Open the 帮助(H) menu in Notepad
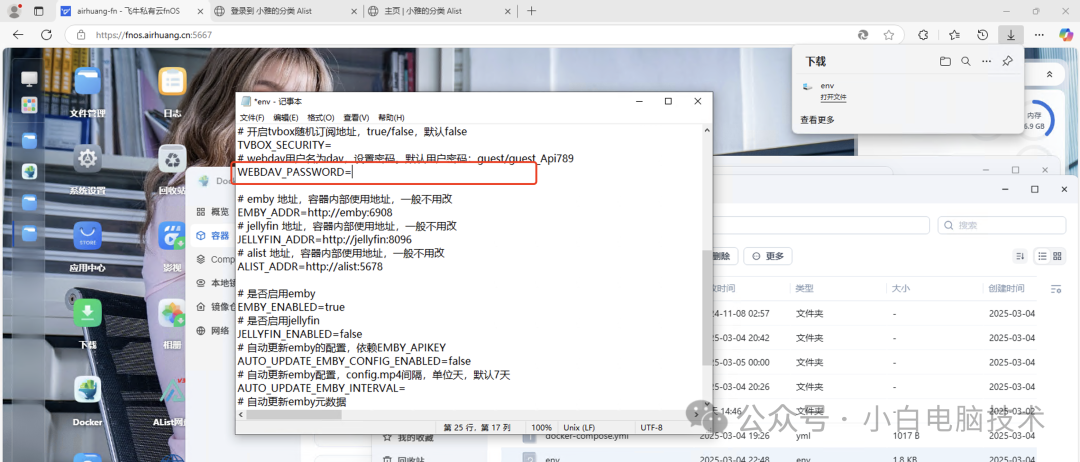This screenshot has width=1080, height=462. (x=391, y=118)
